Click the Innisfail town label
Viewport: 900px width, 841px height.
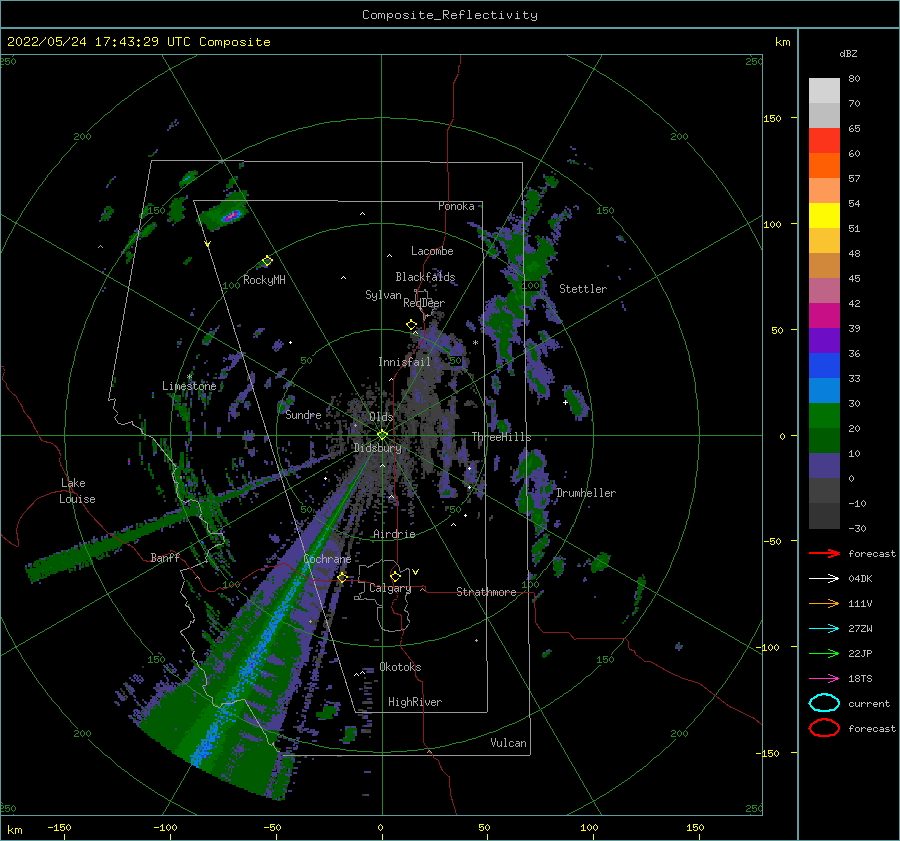tap(404, 362)
